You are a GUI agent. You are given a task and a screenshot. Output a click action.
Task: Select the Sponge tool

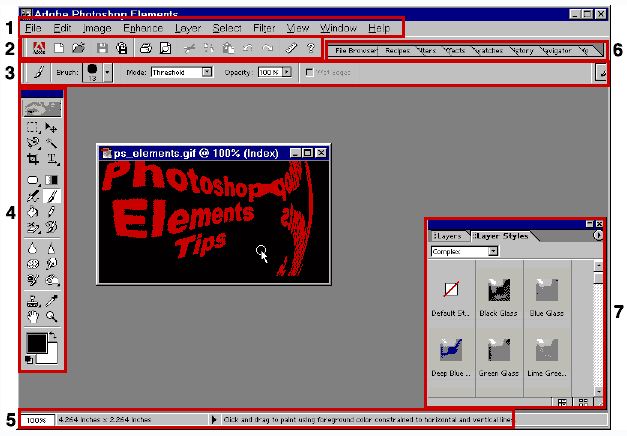33,264
